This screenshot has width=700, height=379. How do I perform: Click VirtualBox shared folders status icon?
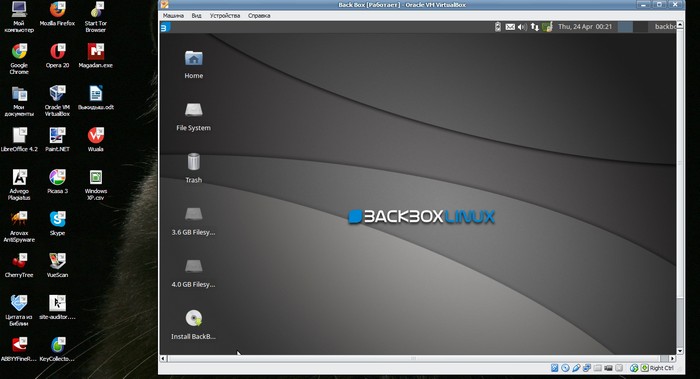coord(597,368)
